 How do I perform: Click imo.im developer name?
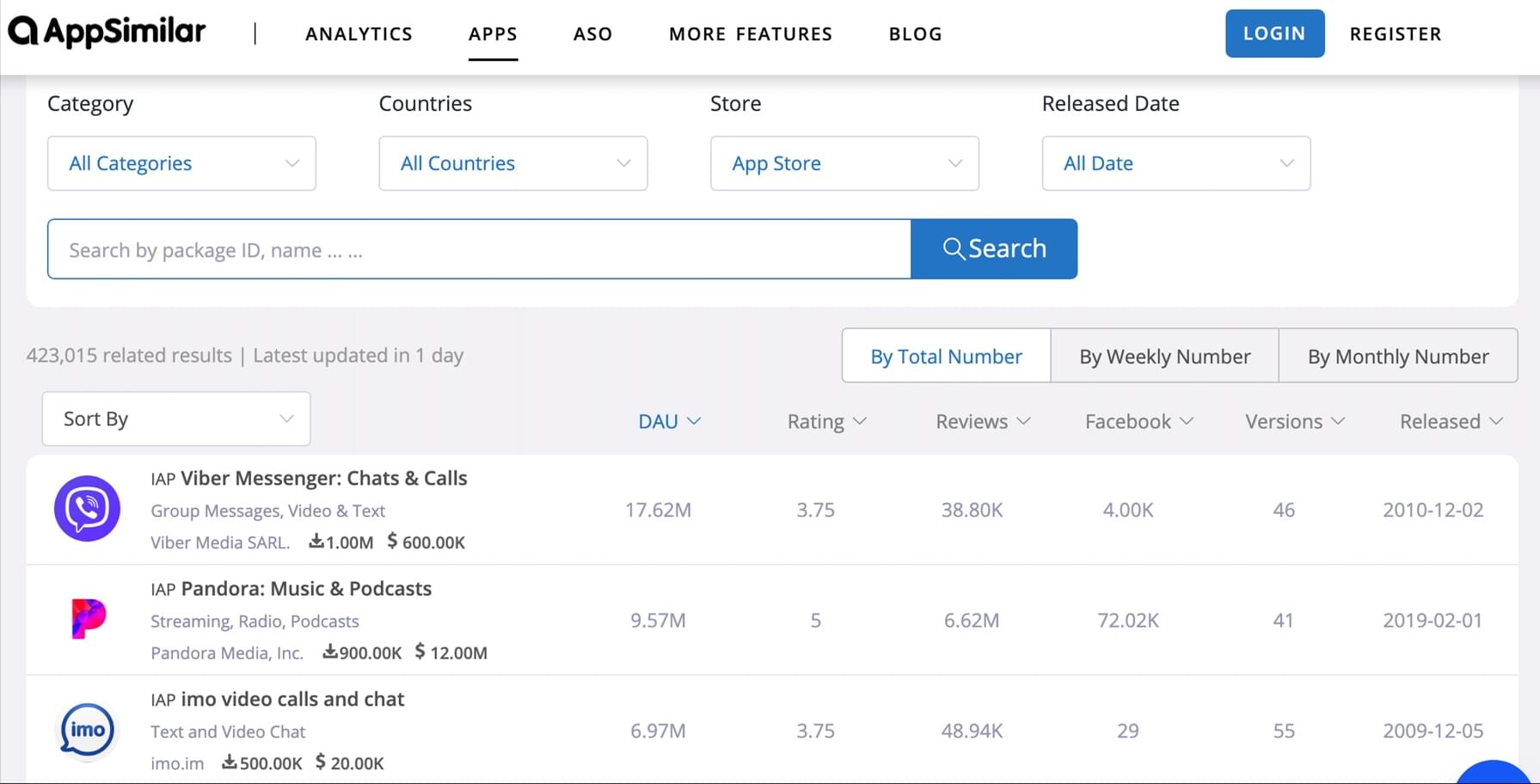tap(177, 763)
